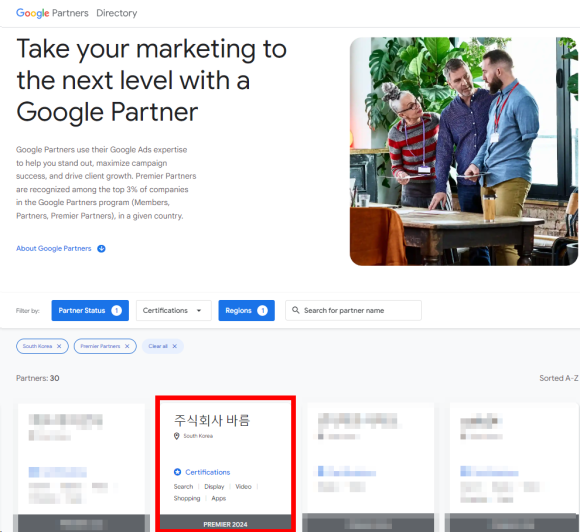This screenshot has height=532, width=580.
Task: Expand the Certifications filter dropdown
Action: [x=173, y=310]
